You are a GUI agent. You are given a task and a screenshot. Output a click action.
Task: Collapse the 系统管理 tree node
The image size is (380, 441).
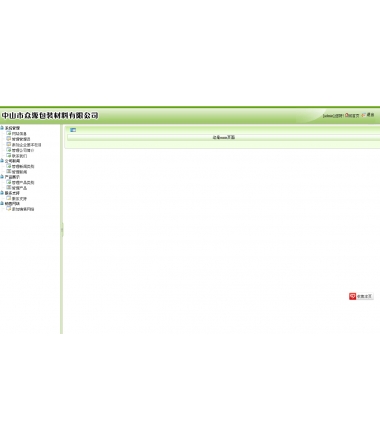click(2, 128)
